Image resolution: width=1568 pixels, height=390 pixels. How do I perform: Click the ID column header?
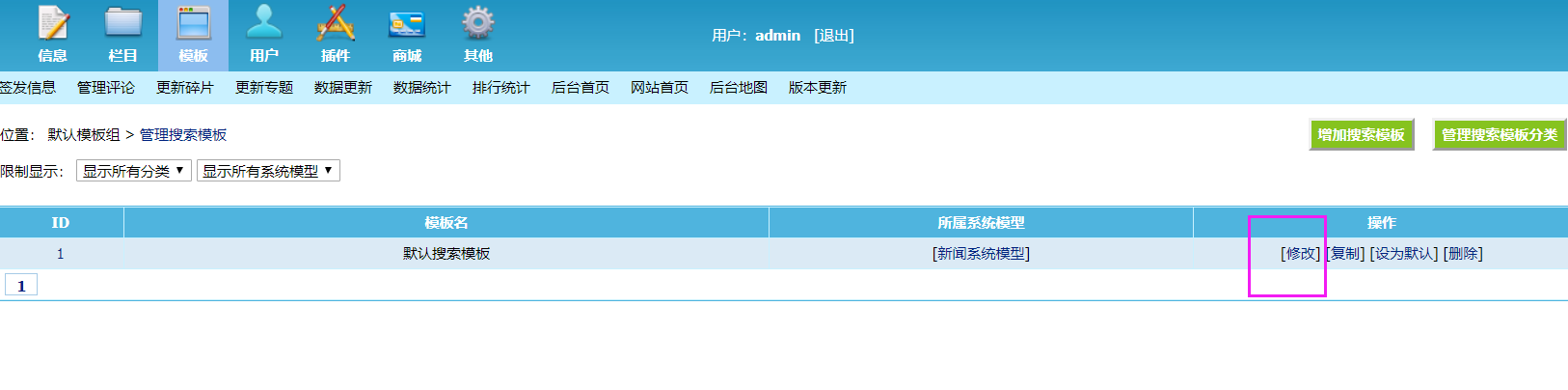coord(61,223)
